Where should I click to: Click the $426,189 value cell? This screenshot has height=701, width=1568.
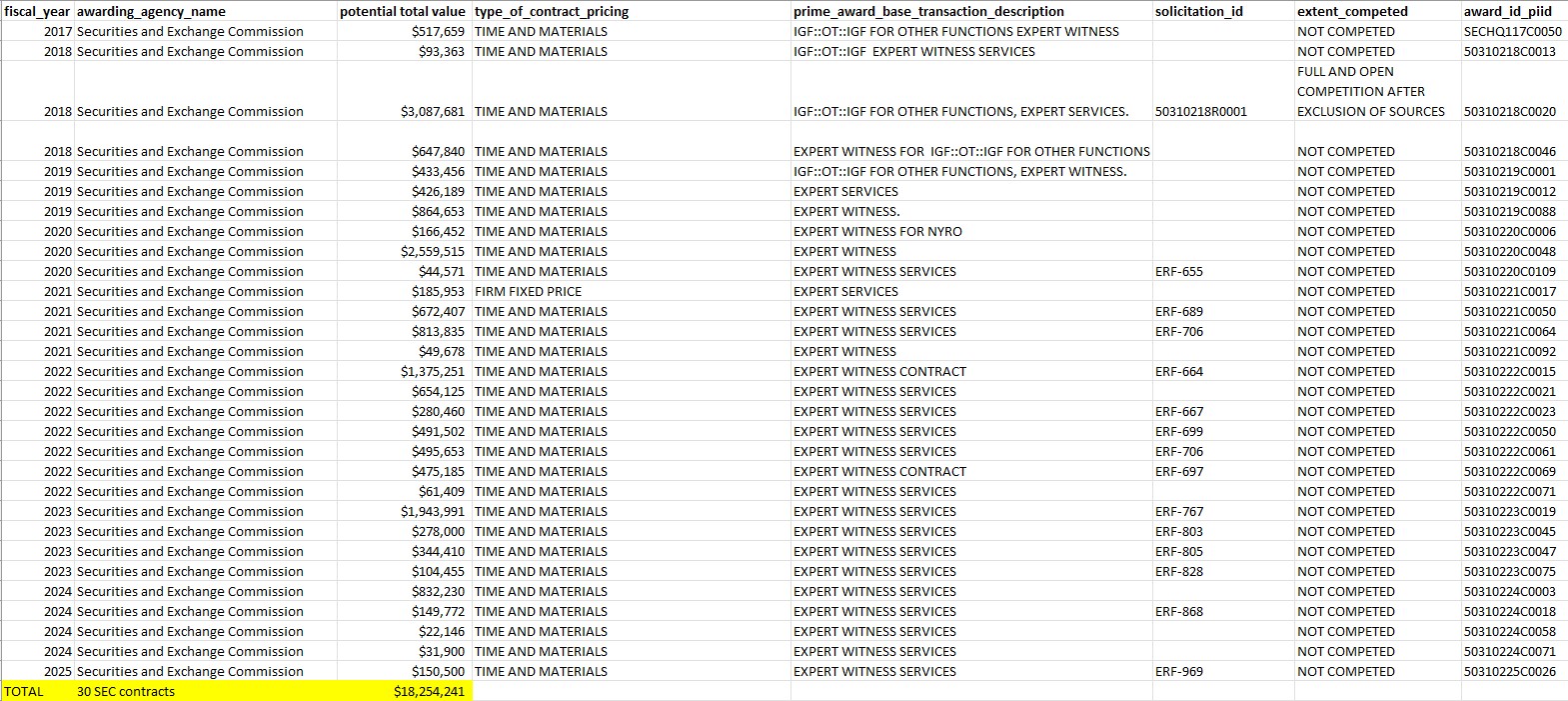404,191
